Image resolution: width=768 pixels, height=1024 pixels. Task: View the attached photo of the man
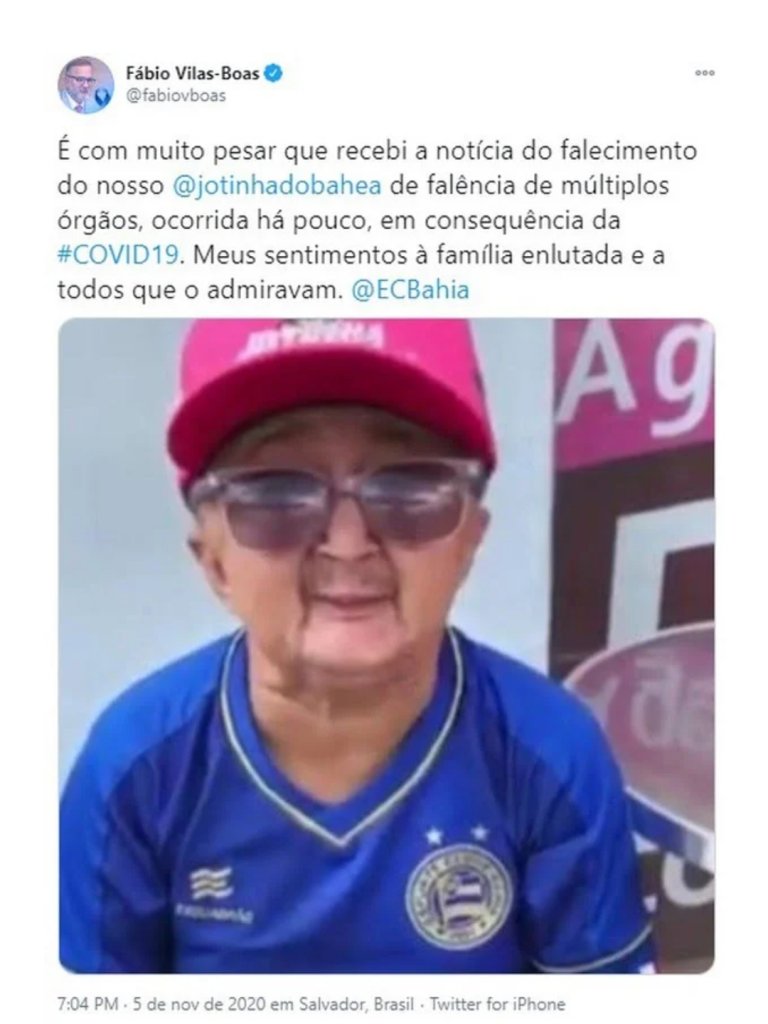click(387, 645)
